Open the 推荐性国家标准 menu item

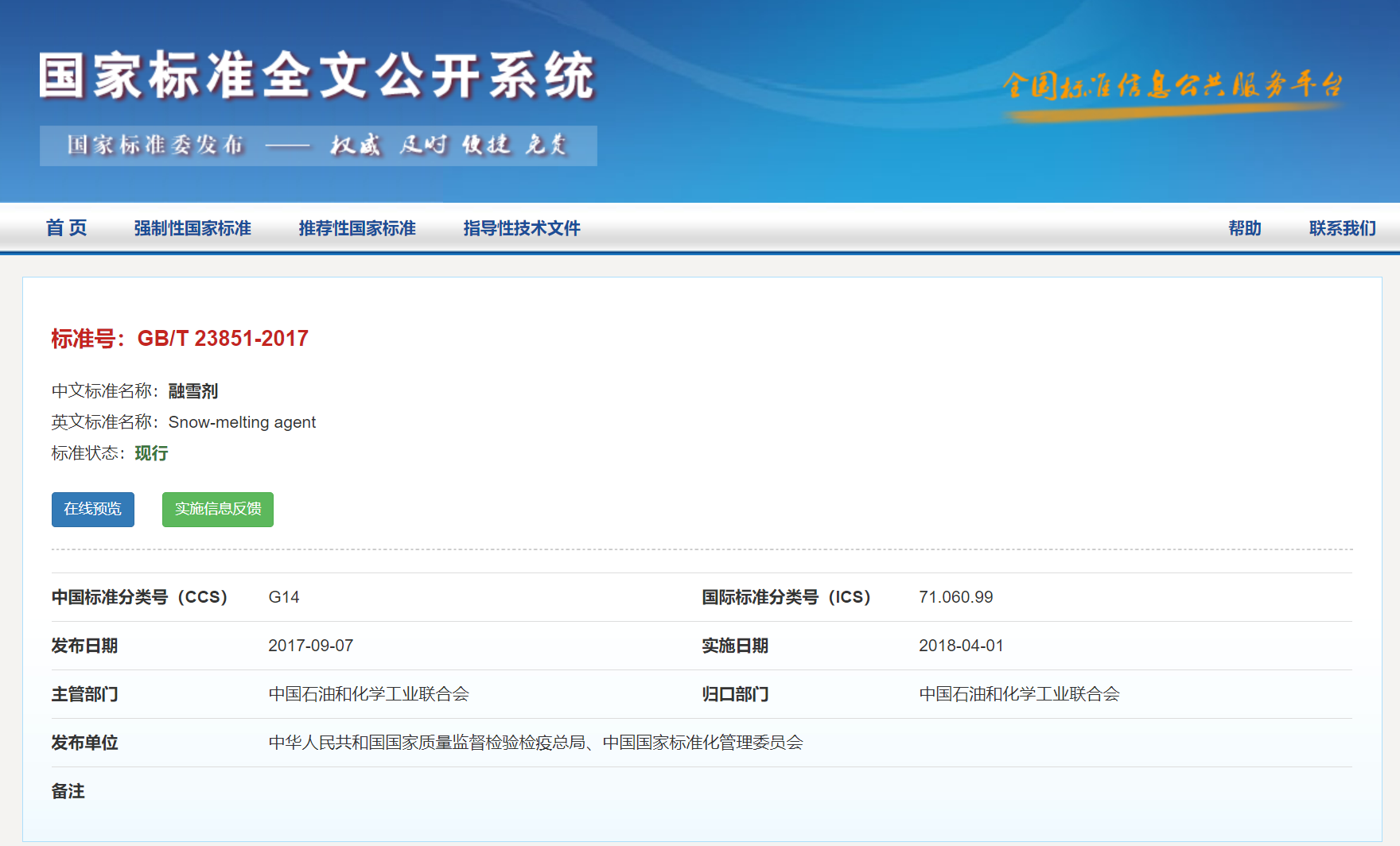point(357,228)
